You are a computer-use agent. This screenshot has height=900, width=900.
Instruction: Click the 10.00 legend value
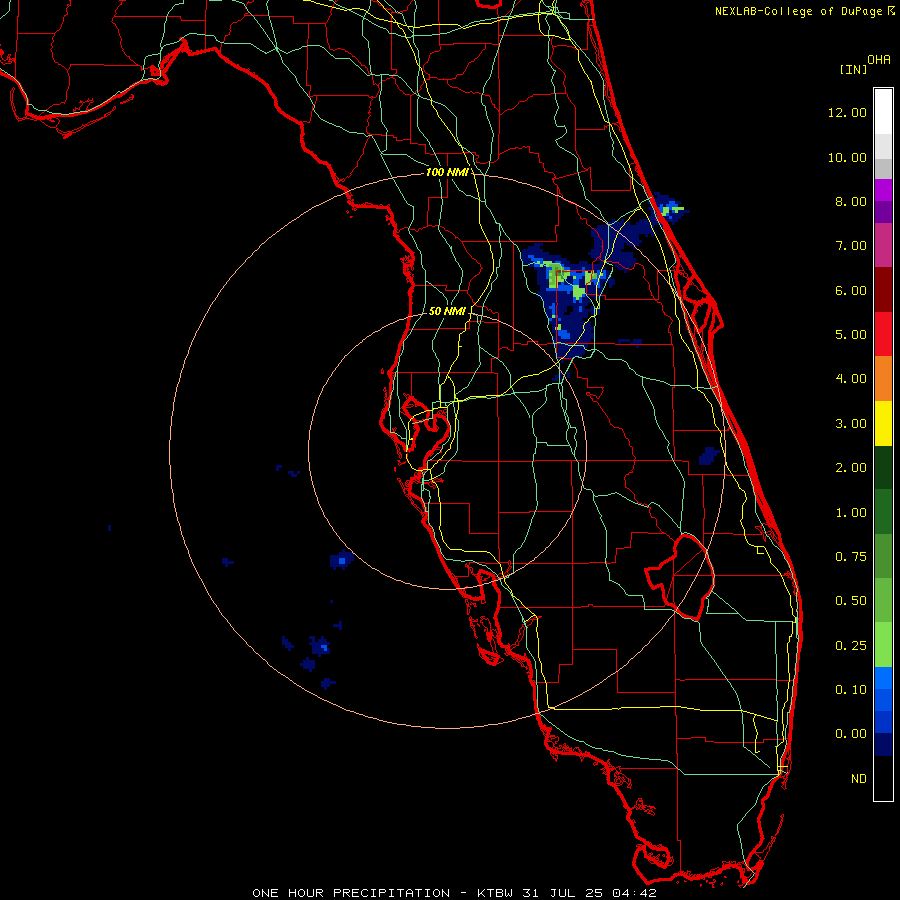(x=847, y=157)
